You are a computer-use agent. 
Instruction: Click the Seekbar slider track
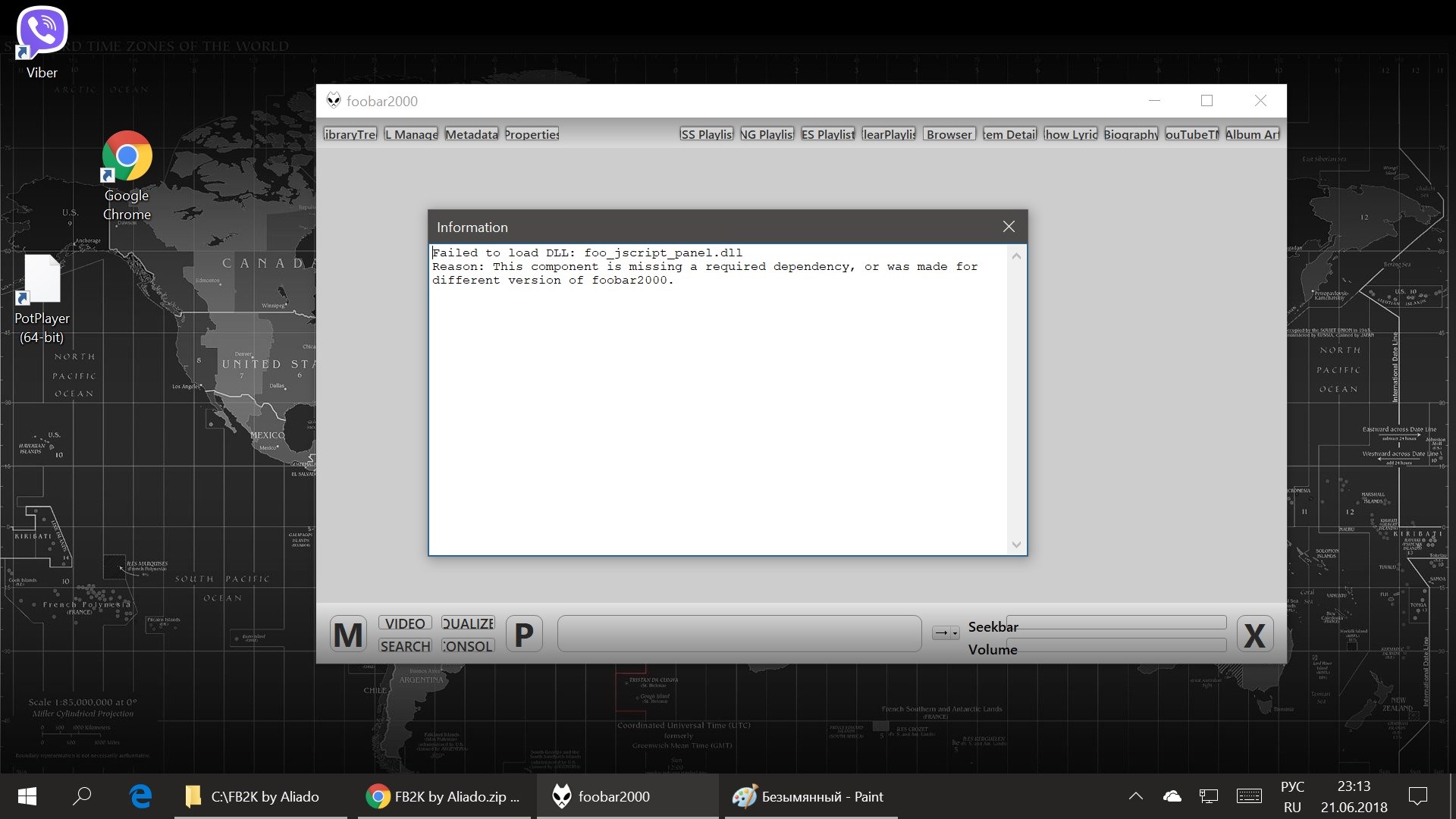[1116, 623]
